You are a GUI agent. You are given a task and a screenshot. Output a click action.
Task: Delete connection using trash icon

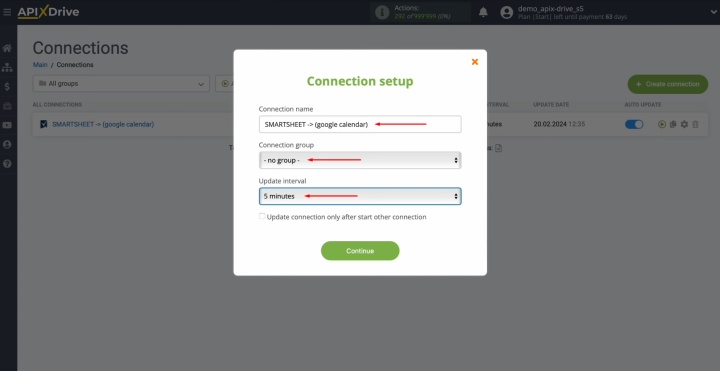click(695, 124)
